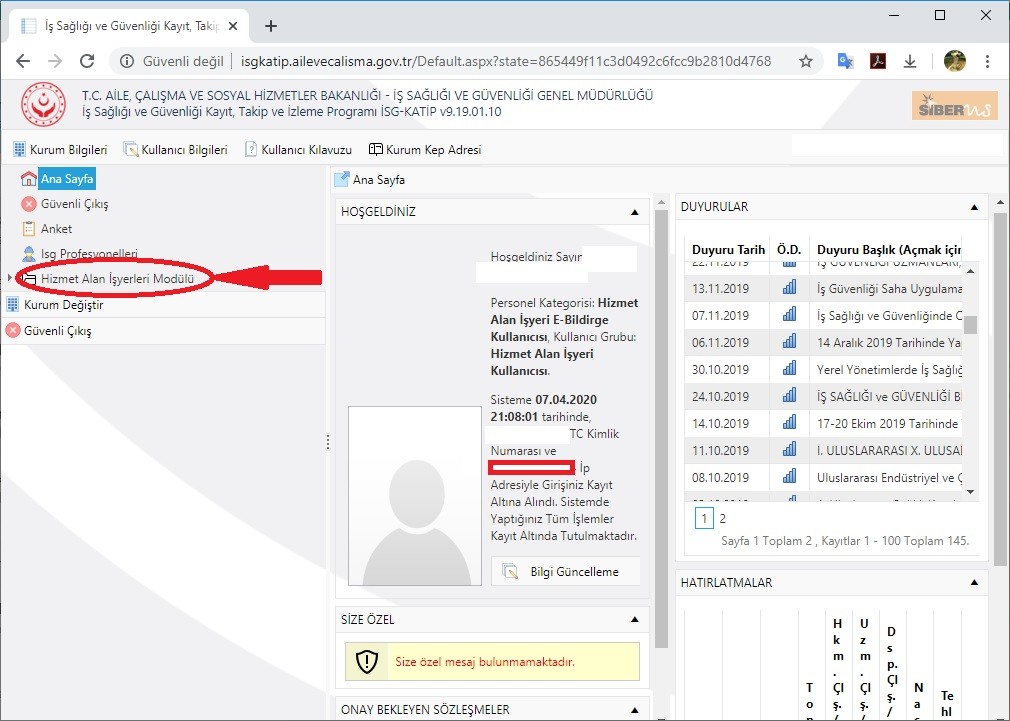Click the user profile photo placeholder

(x=415, y=495)
